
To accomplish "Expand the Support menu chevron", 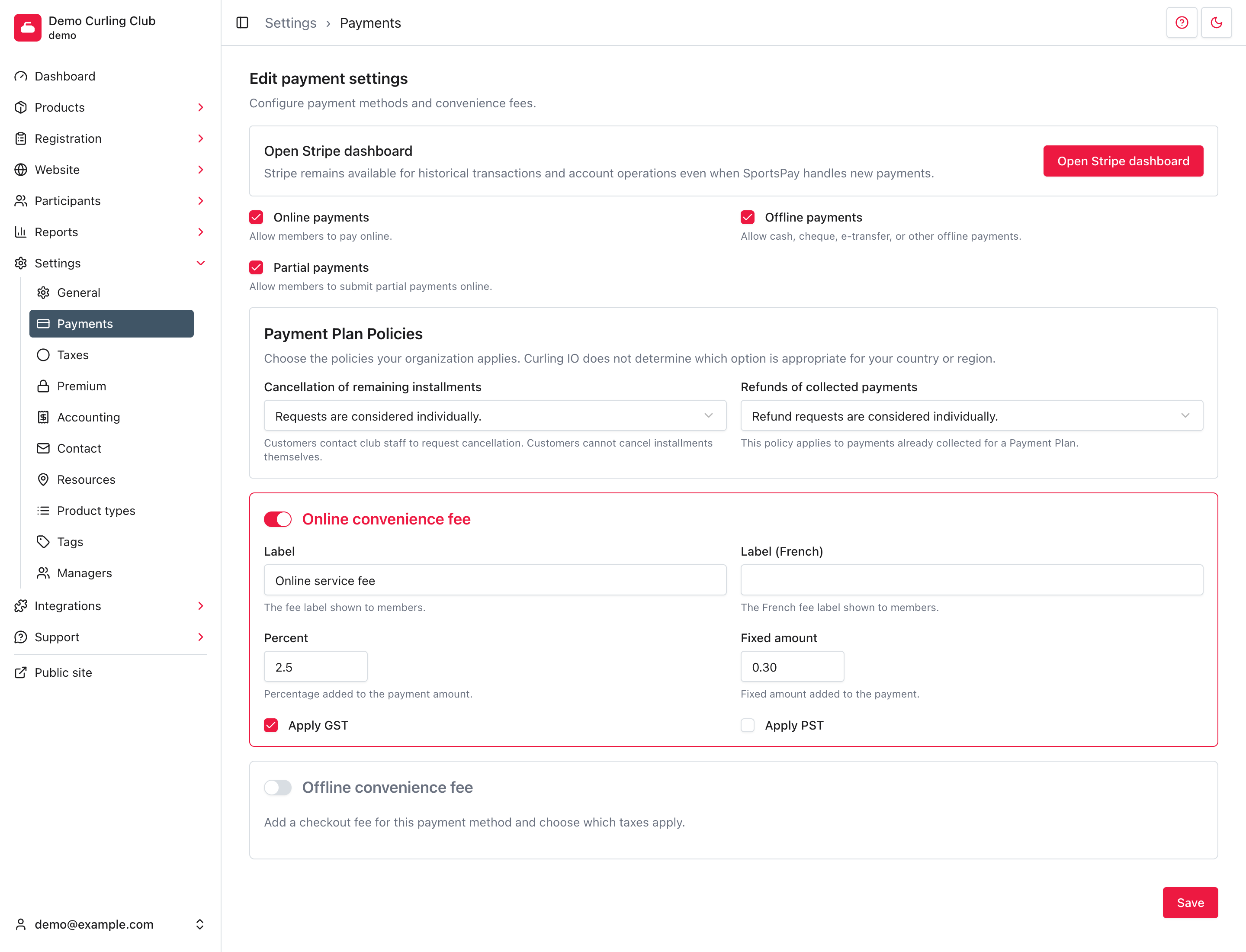I will (x=201, y=637).
